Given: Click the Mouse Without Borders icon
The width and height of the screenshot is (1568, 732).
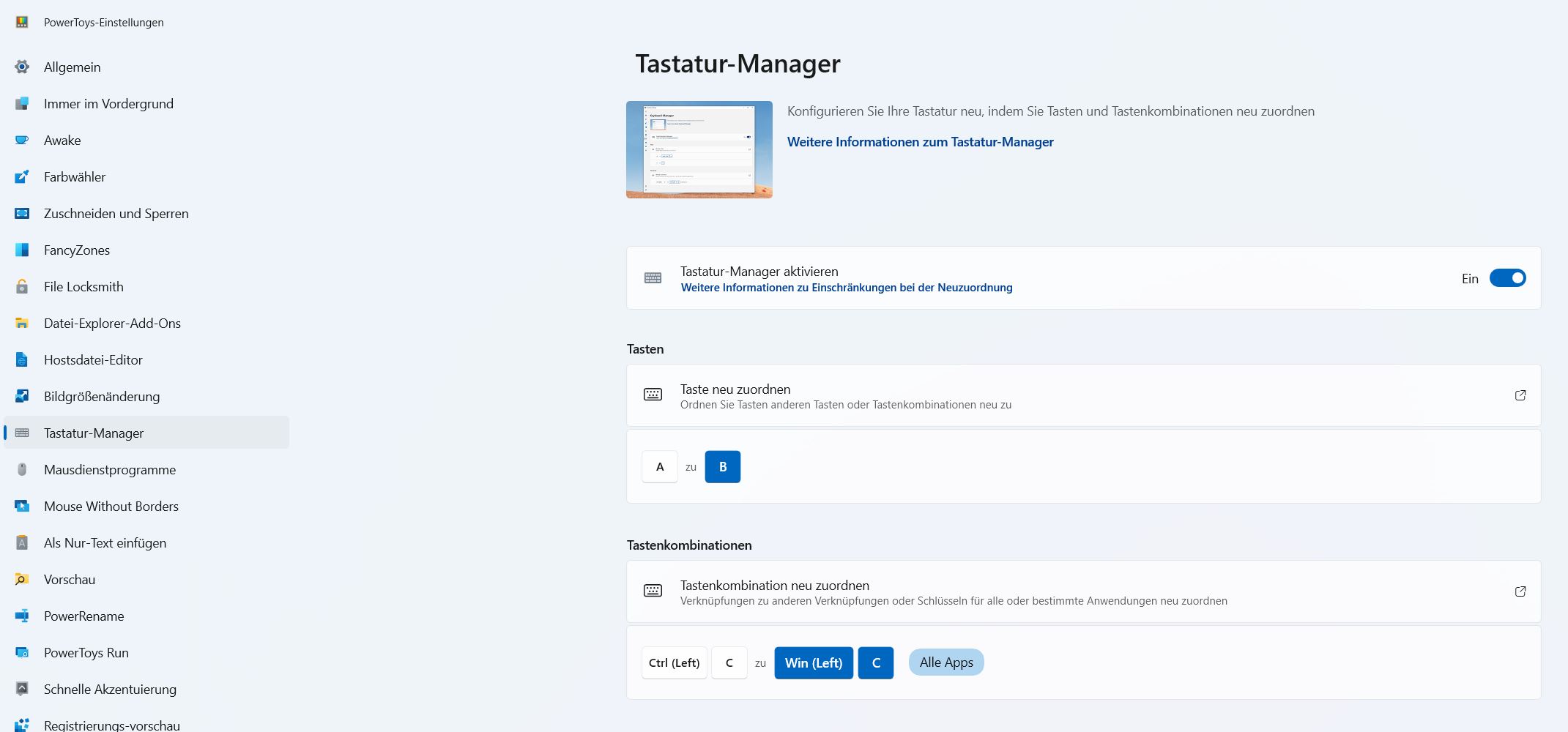Looking at the screenshot, I should click(22, 506).
